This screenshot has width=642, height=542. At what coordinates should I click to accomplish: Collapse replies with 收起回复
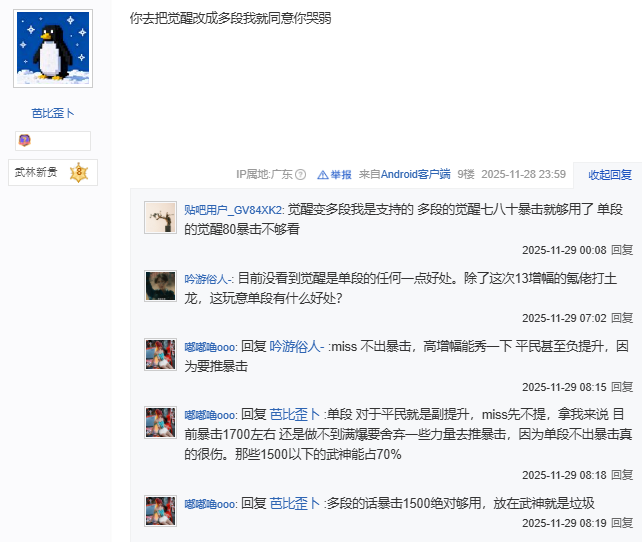coord(610,175)
